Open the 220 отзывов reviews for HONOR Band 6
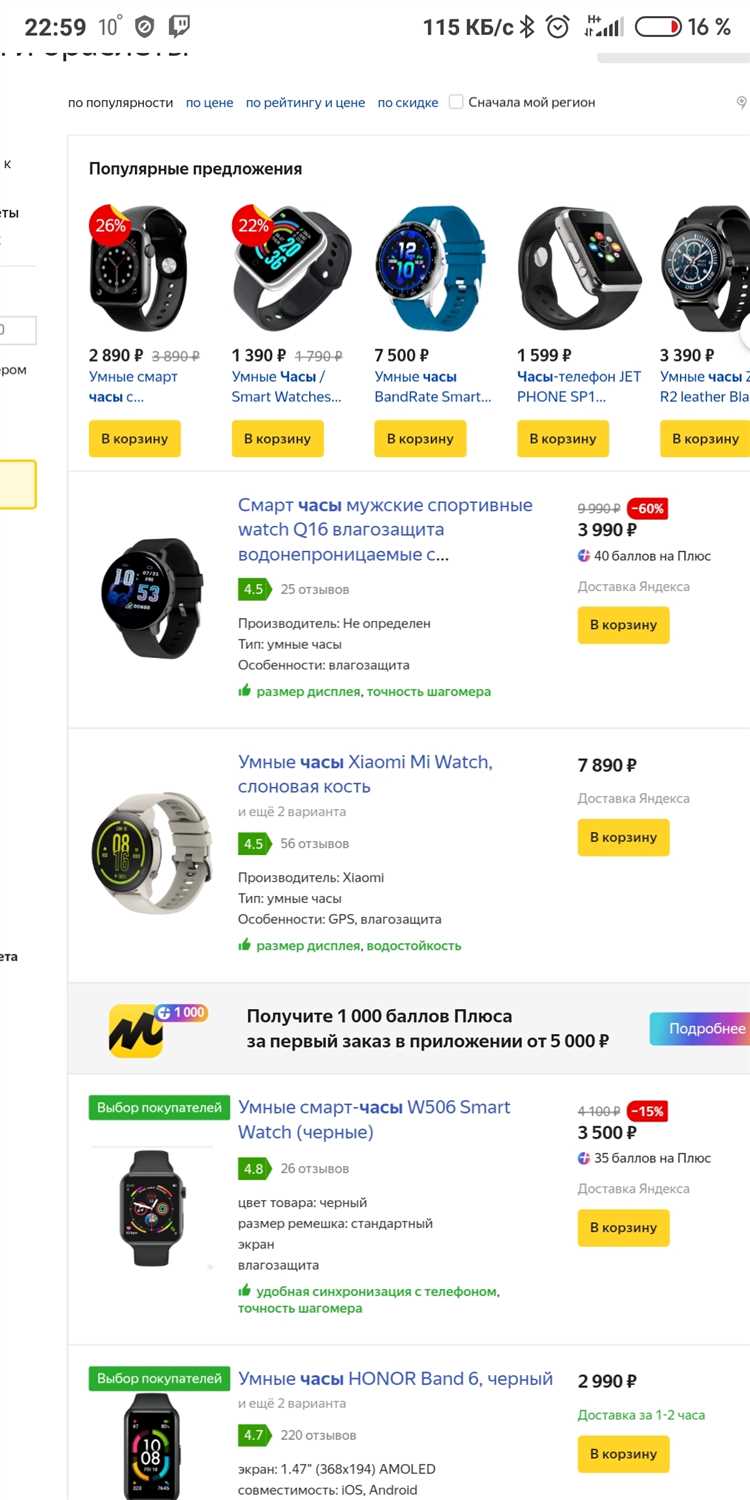This screenshot has height=1500, width=750. point(318,1435)
